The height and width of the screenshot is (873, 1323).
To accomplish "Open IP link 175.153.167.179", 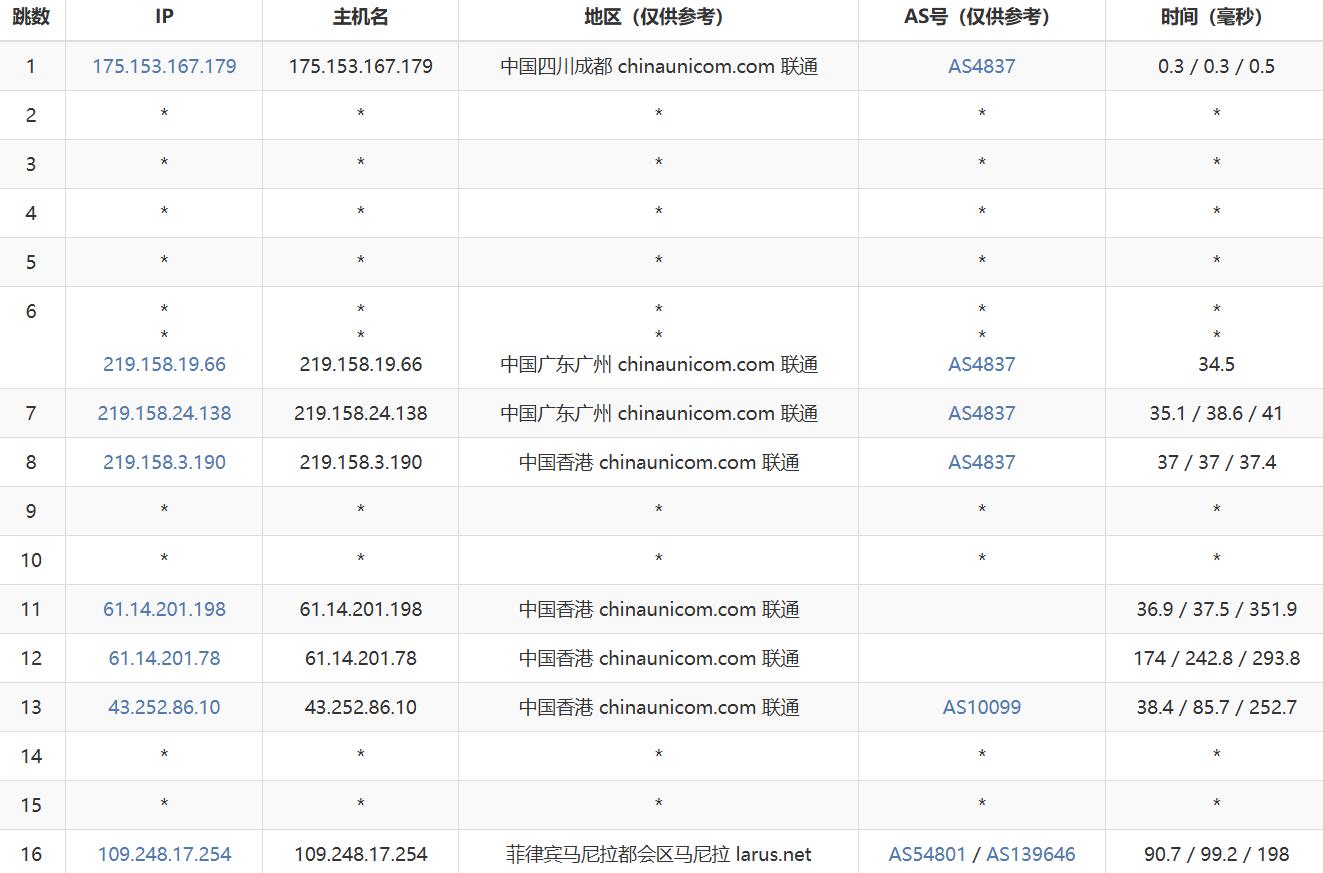I will point(164,66).
